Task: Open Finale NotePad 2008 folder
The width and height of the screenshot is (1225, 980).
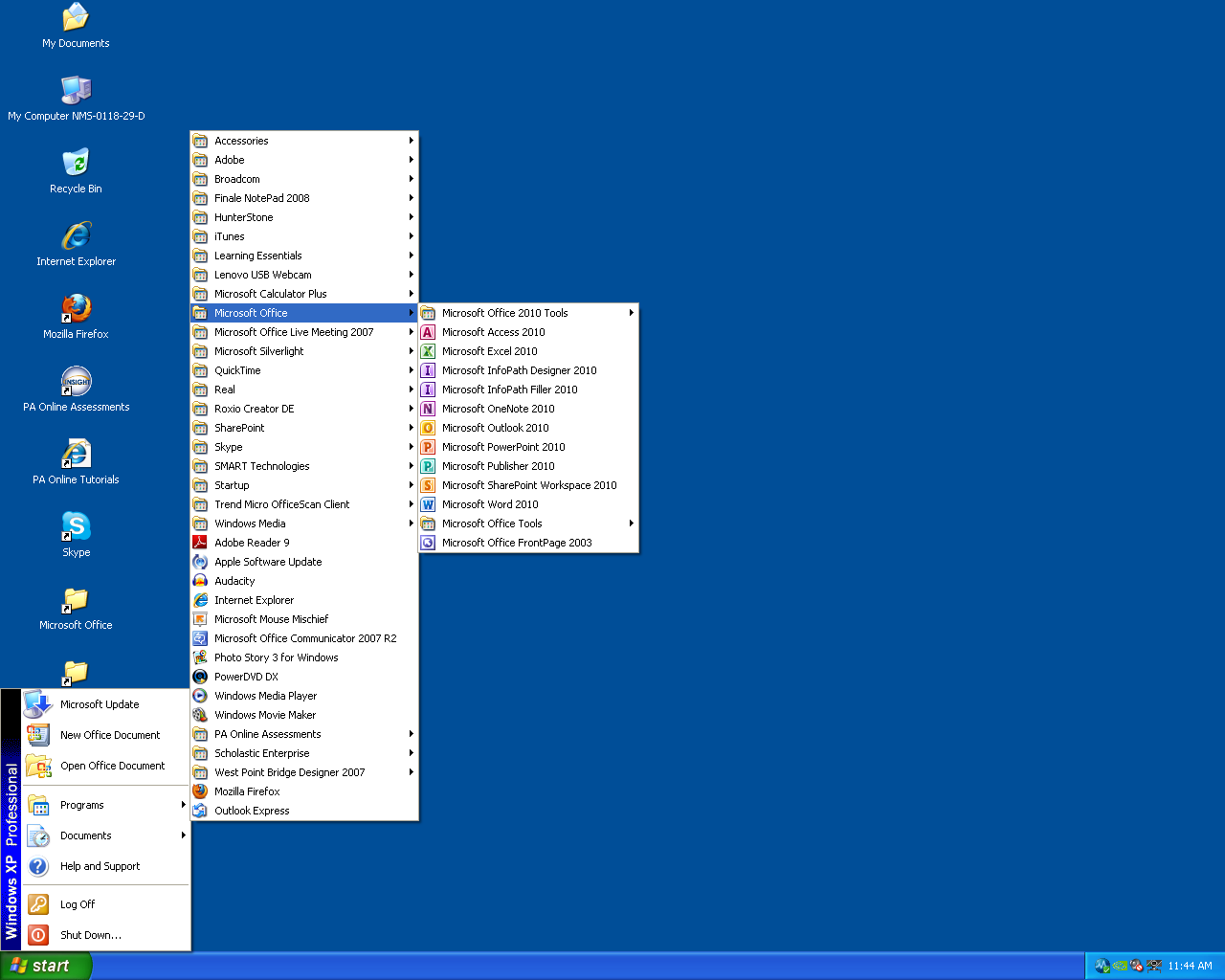Action: pyautogui.click(x=304, y=198)
